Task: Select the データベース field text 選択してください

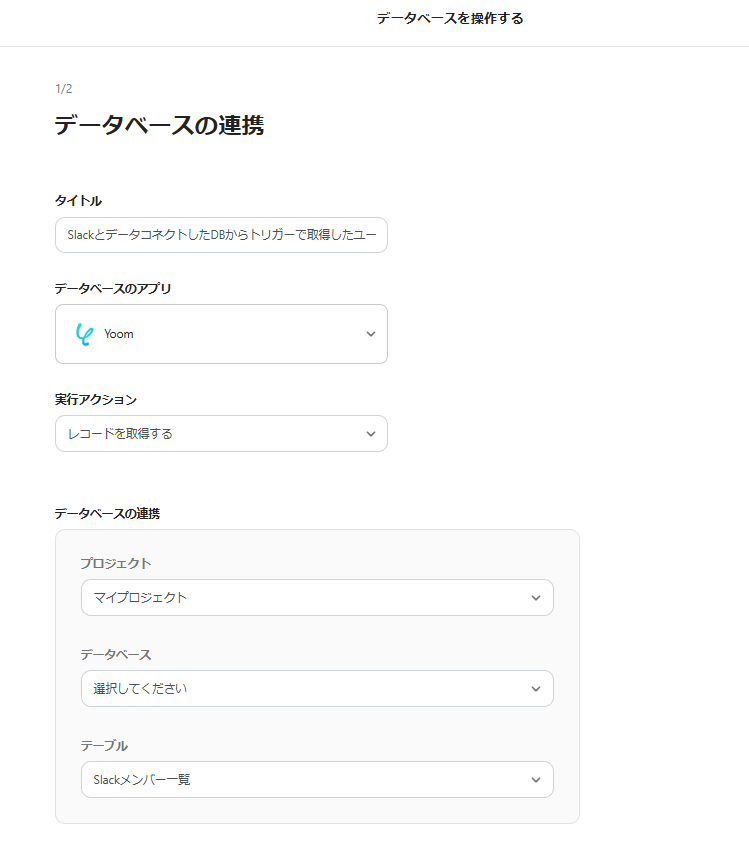Action: point(140,689)
